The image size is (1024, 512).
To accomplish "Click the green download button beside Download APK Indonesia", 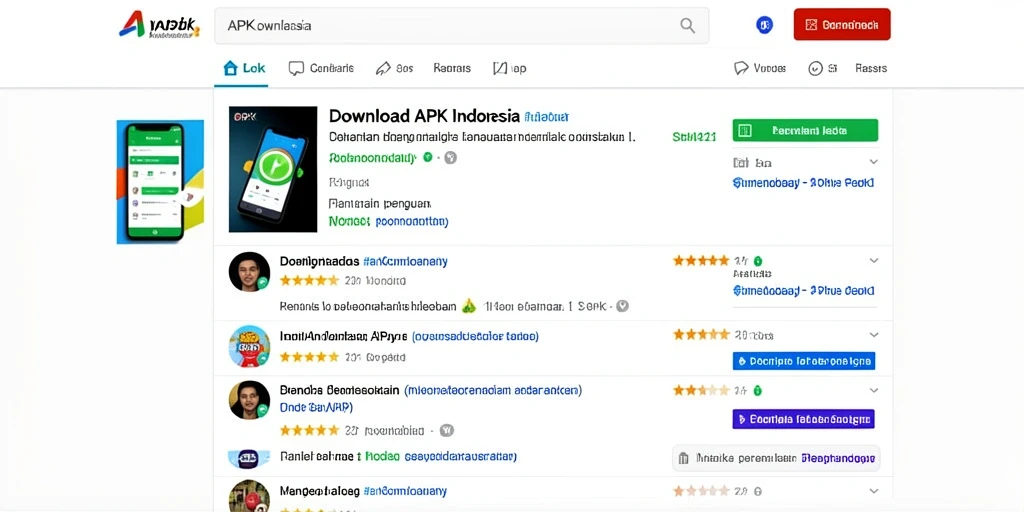I will 805,131.
